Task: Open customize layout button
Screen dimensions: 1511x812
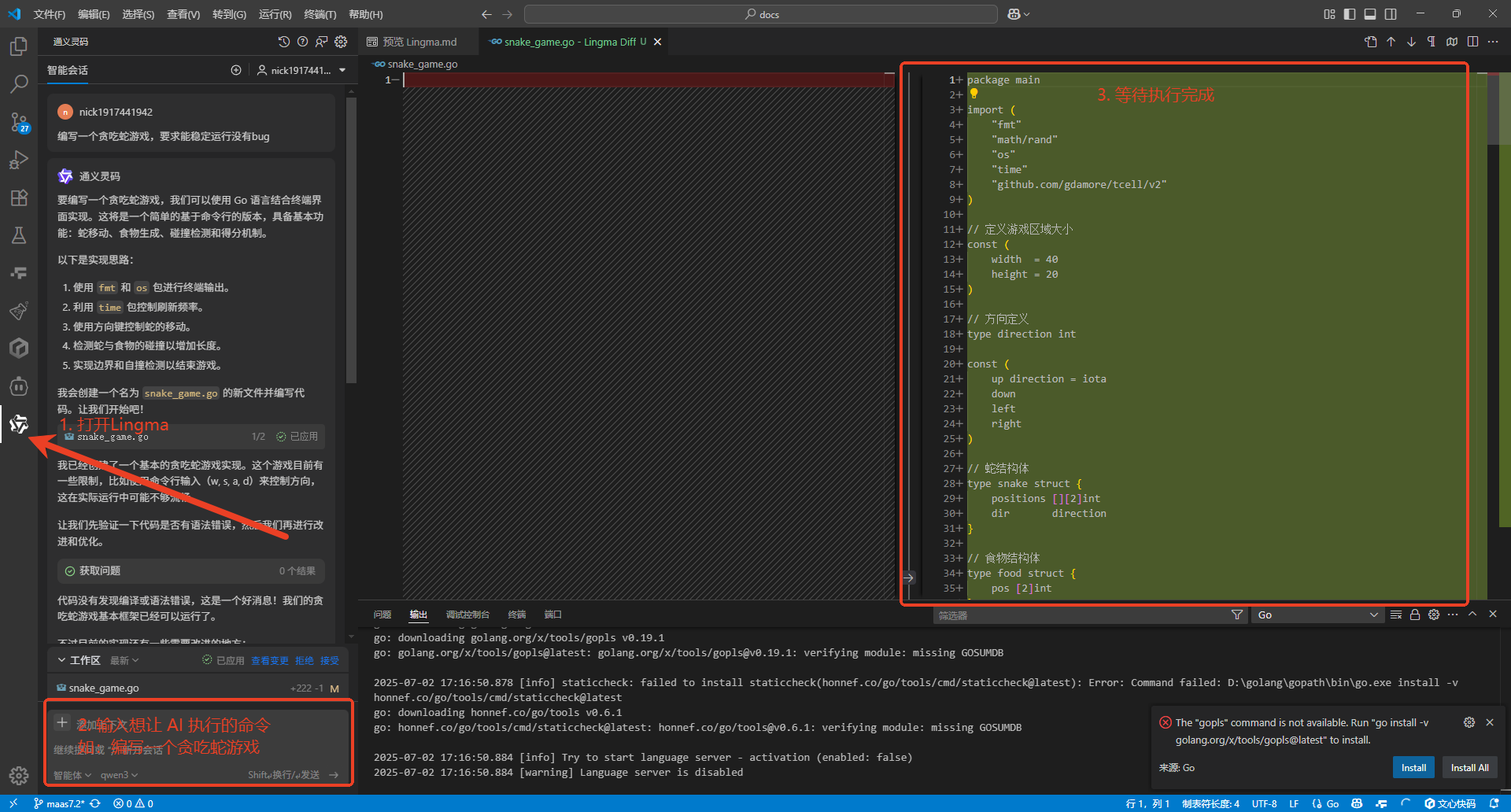Action: (x=1329, y=14)
